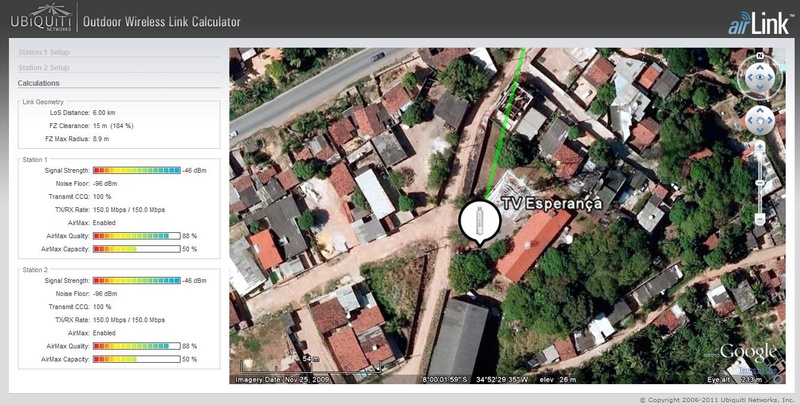Click FZ Clearance value 15 m (184 %)

(x=113, y=125)
